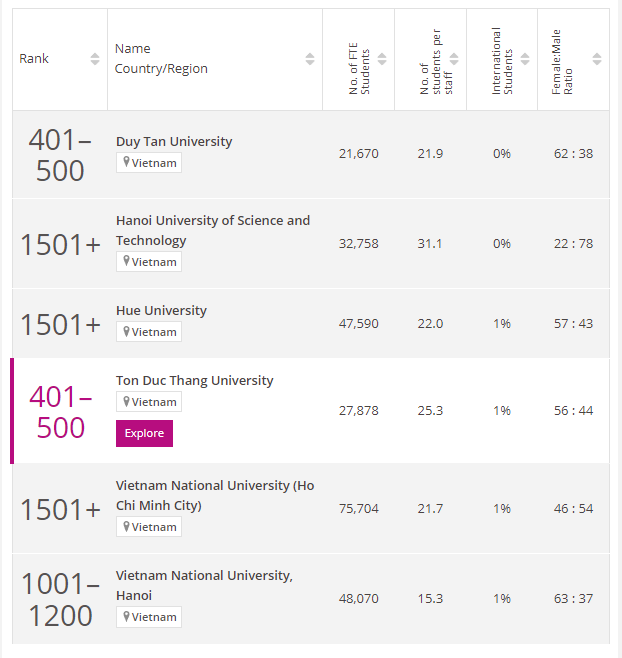This screenshot has width=622, height=658.
Task: Click the Rank column header text
Action: (34, 59)
